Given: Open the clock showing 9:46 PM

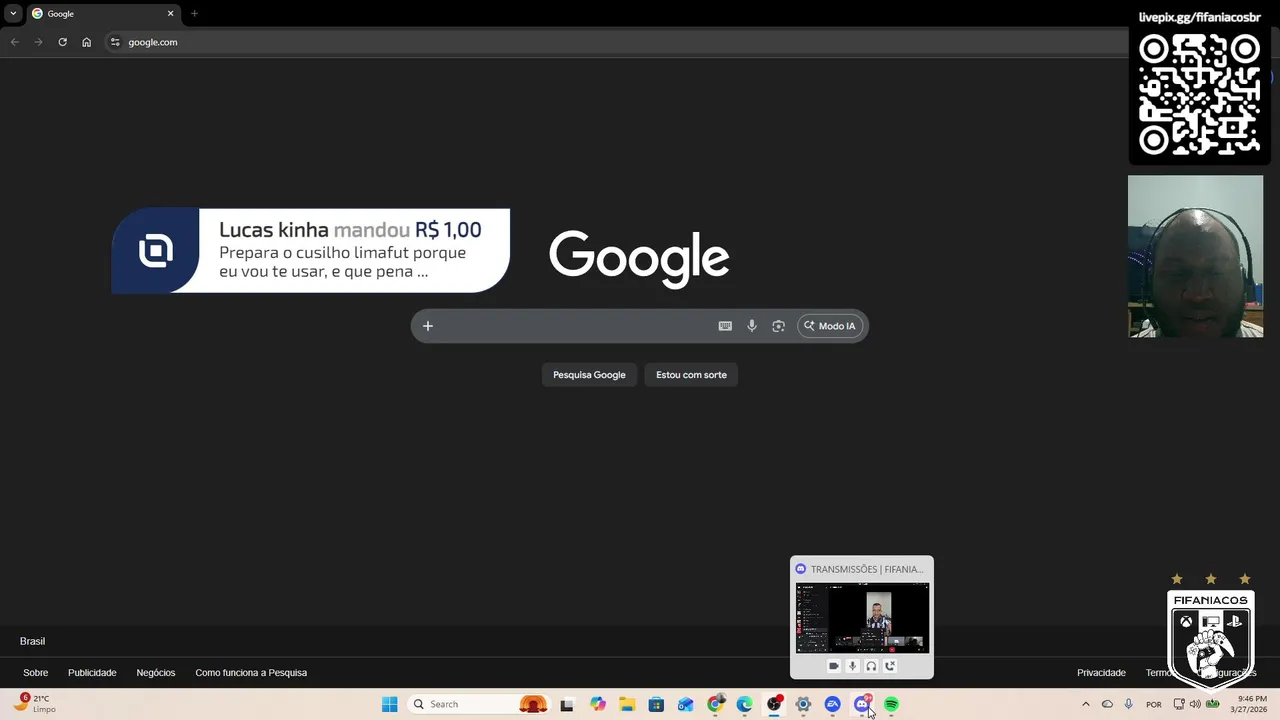Looking at the screenshot, I should [1251, 704].
